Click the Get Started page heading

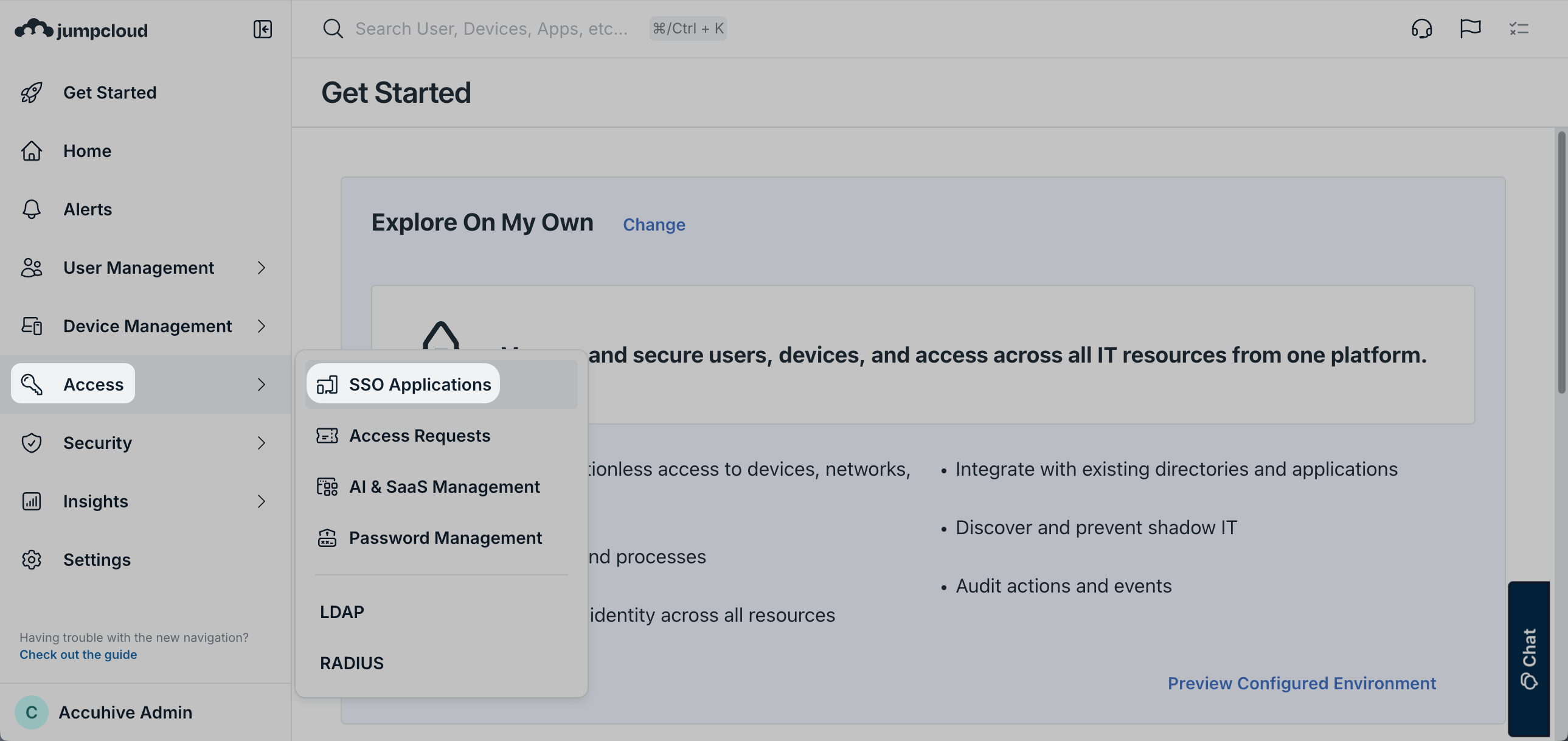(x=396, y=92)
